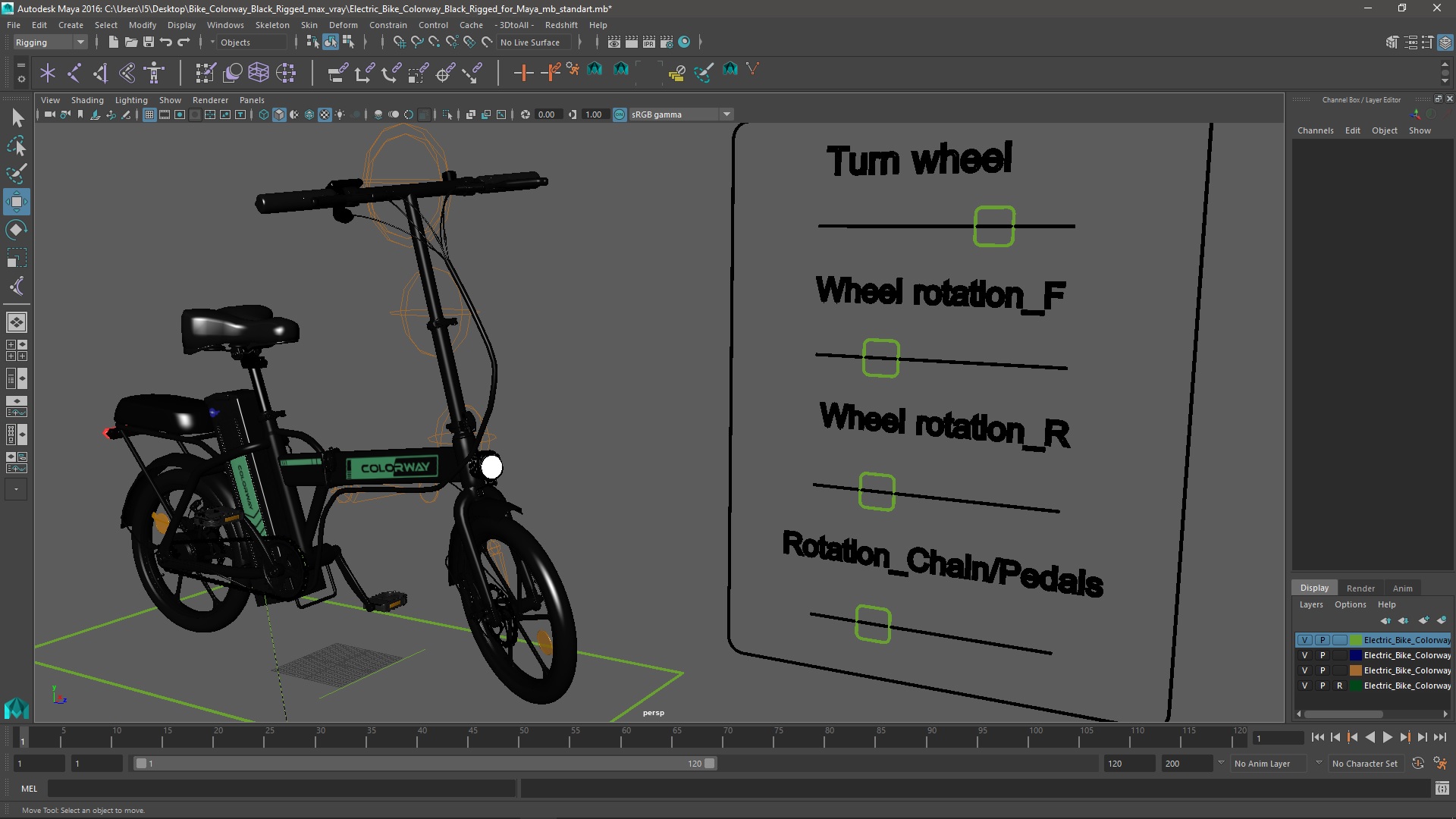1456x819 pixels.
Task: Click the first layer's green color swatch
Action: click(x=1355, y=640)
